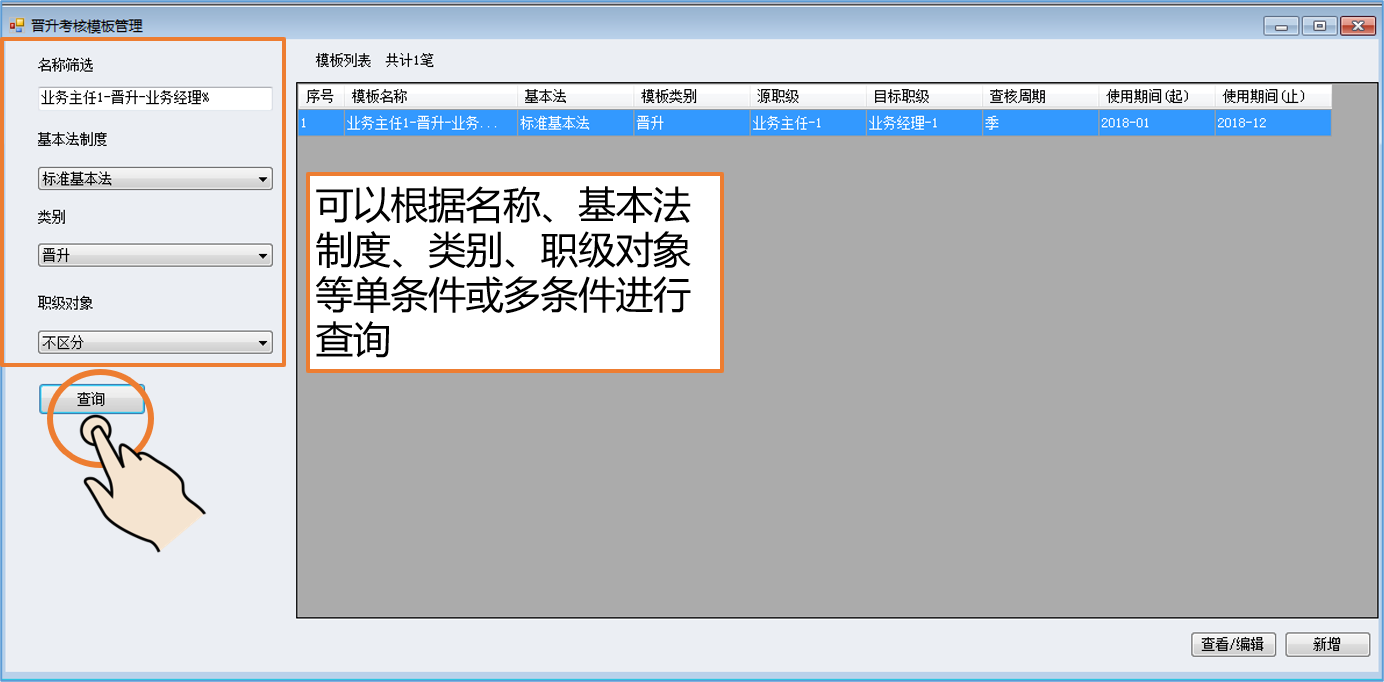Image resolution: width=1384 pixels, height=682 pixels.
Task: Click the 查看/编辑 button
Action: [1233, 645]
